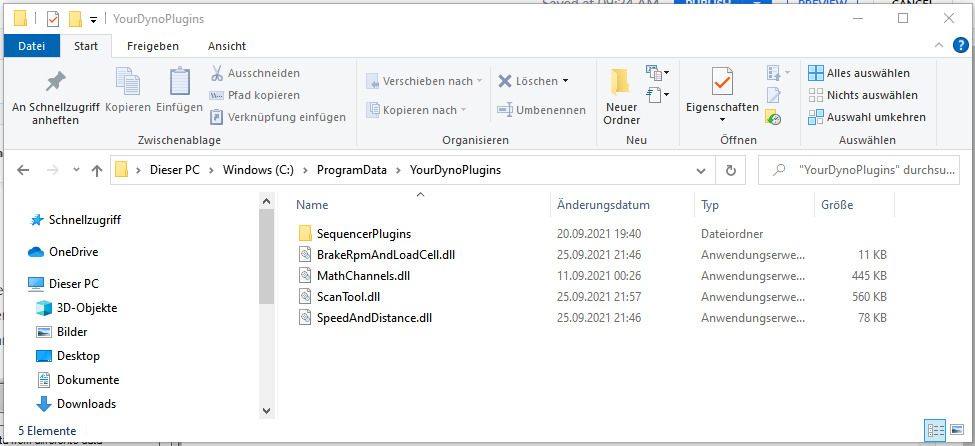
Task: Switch to the Ansicht tab
Action: (227, 46)
